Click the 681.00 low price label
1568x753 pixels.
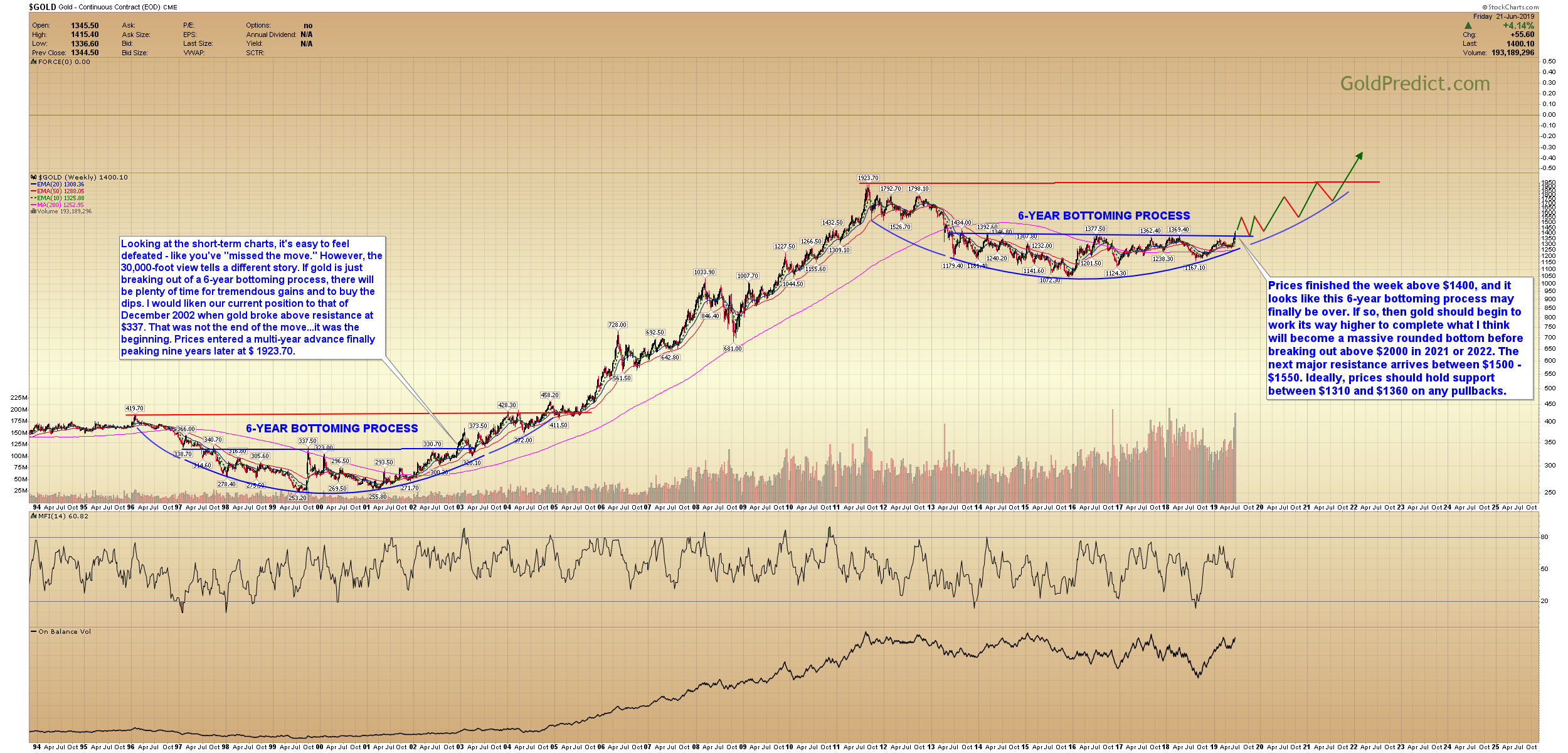733,349
